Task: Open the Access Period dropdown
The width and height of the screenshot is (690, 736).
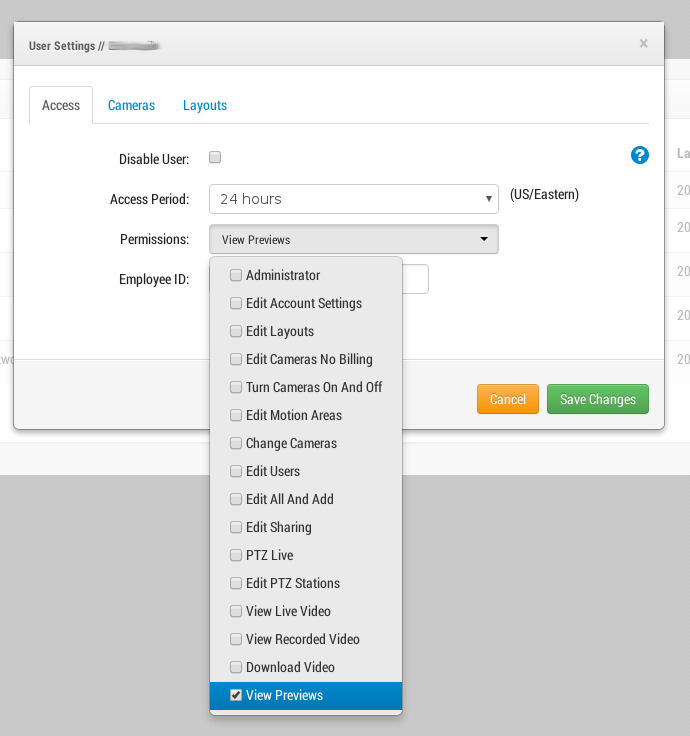Action: pyautogui.click(x=353, y=199)
